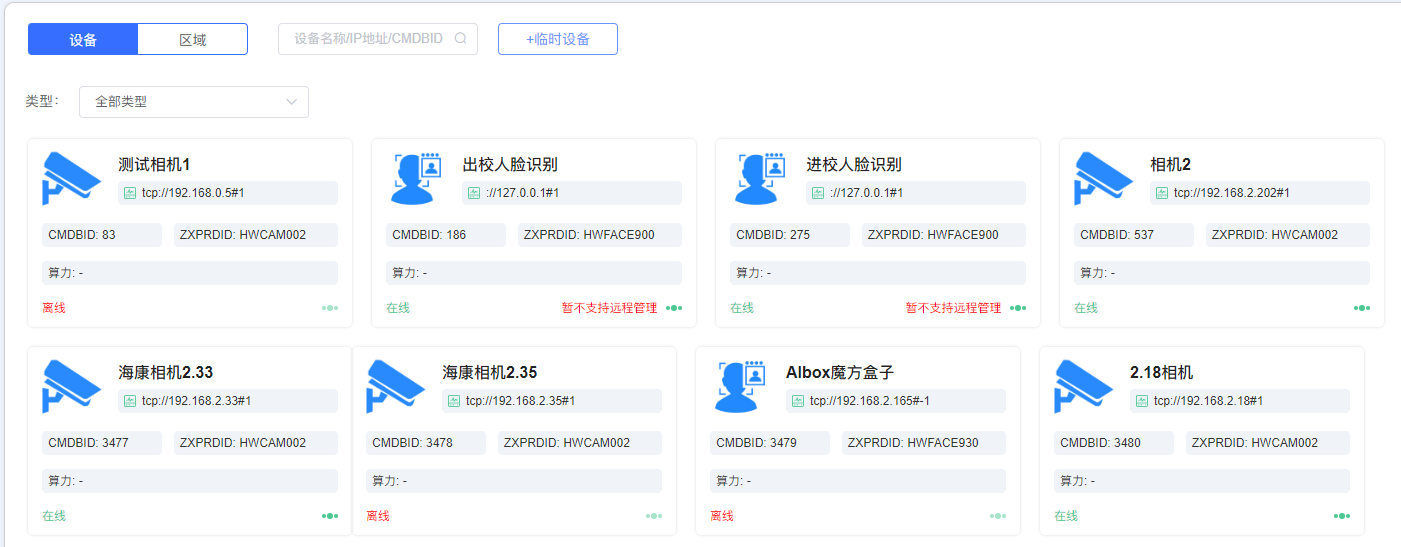Screen dimensions: 1401x547
Task: Add a device with +临时设备 button
Action: point(557,39)
